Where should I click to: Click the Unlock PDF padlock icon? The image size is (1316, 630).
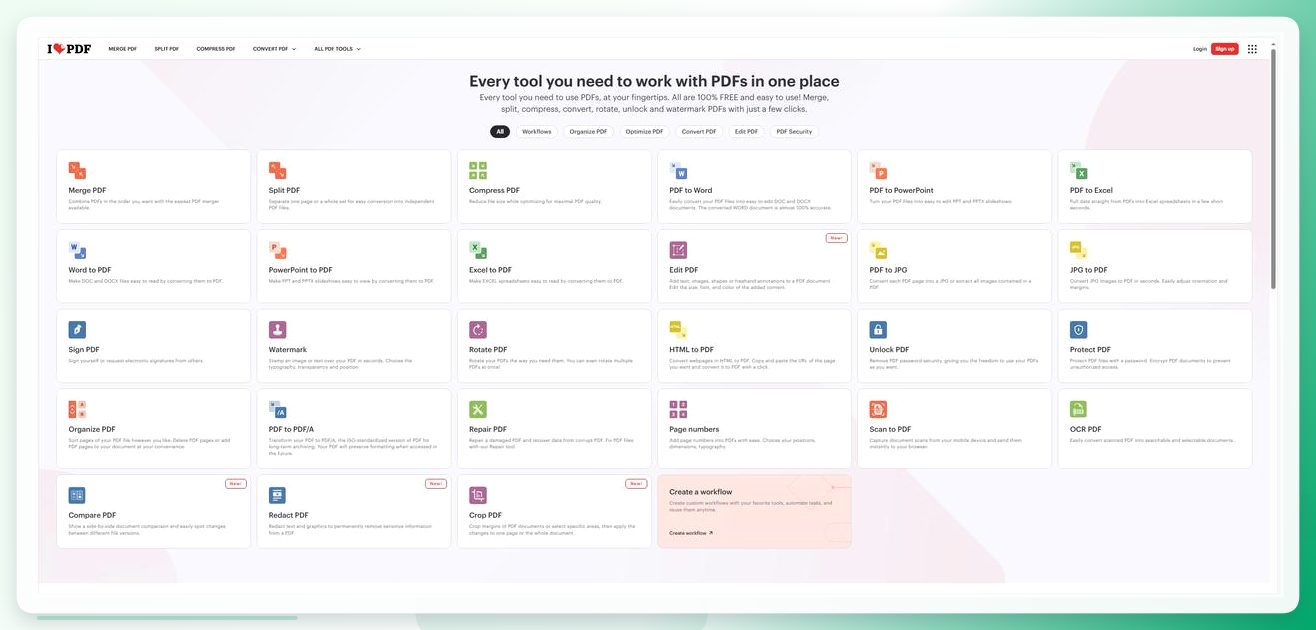[878, 330]
